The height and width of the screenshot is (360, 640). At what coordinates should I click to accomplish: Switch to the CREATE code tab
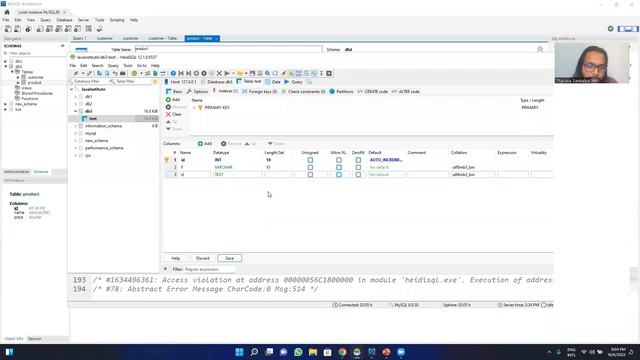(372, 92)
